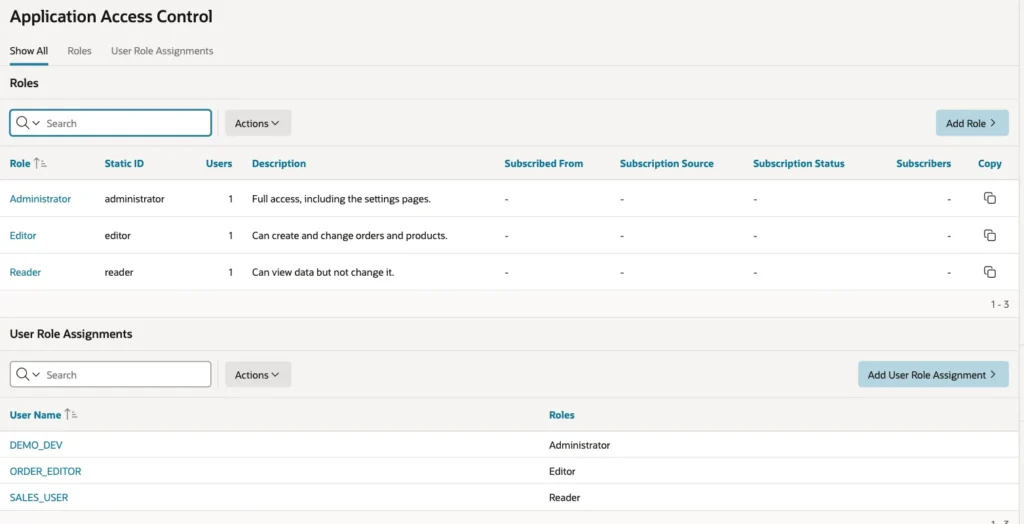
Task: Select the 'administrator' static ID cell
Action: pos(135,199)
